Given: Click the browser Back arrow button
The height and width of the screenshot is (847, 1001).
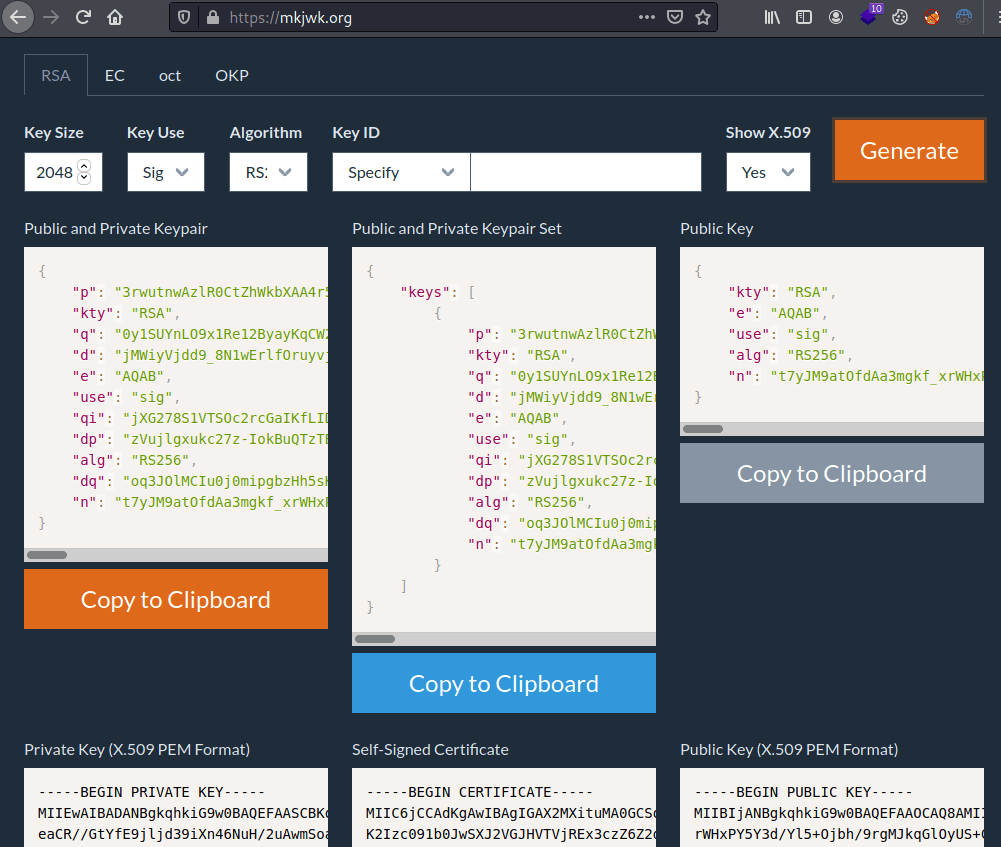Looking at the screenshot, I should pyautogui.click(x=18, y=17).
